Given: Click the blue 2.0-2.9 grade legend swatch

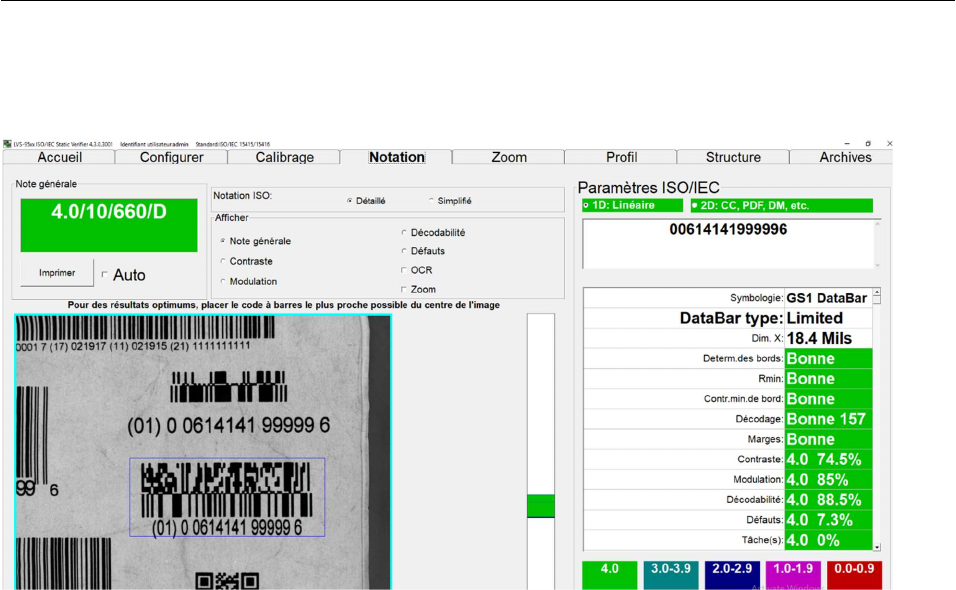Looking at the screenshot, I should click(732, 575).
